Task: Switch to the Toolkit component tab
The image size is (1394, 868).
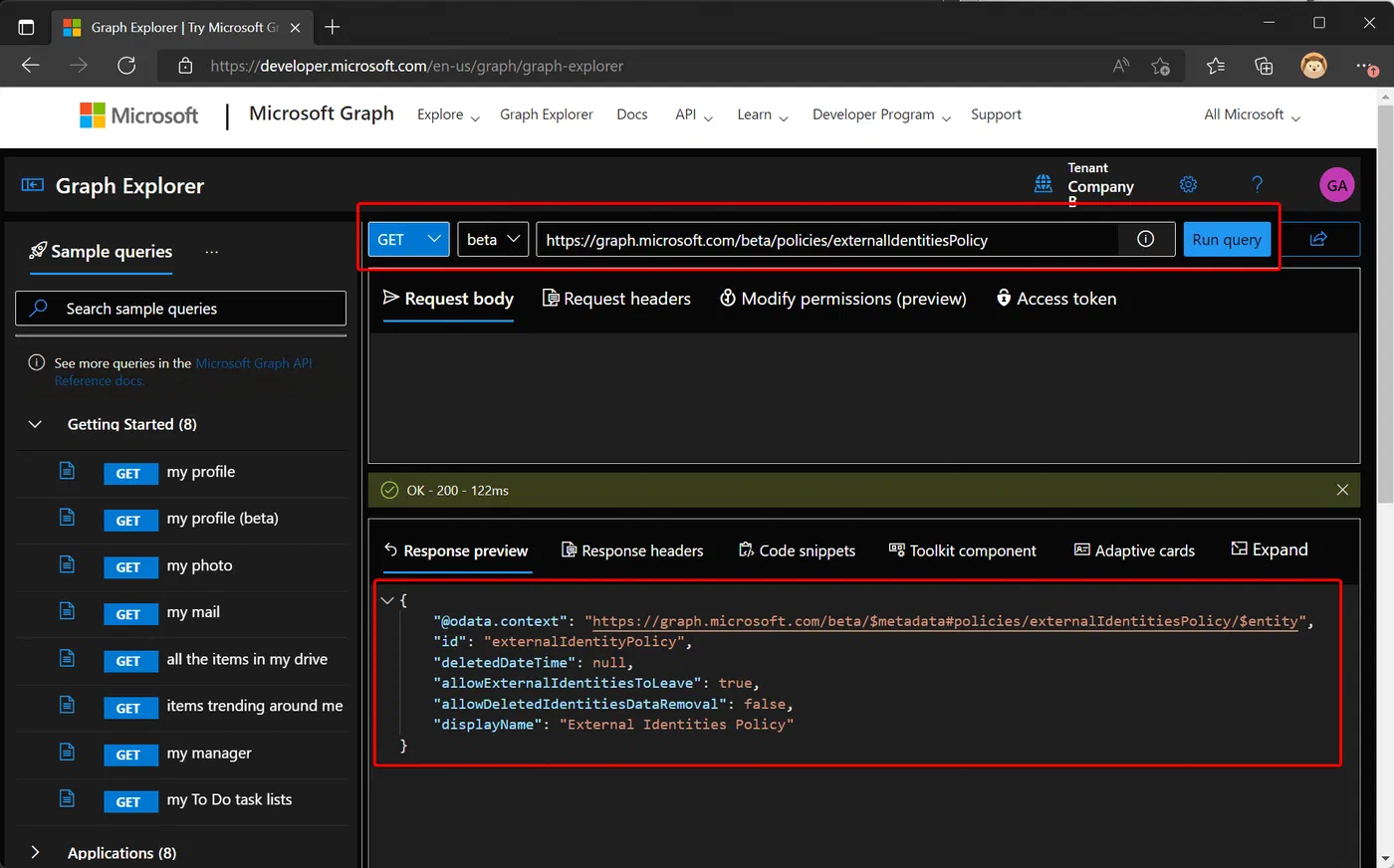Action: coord(963,550)
